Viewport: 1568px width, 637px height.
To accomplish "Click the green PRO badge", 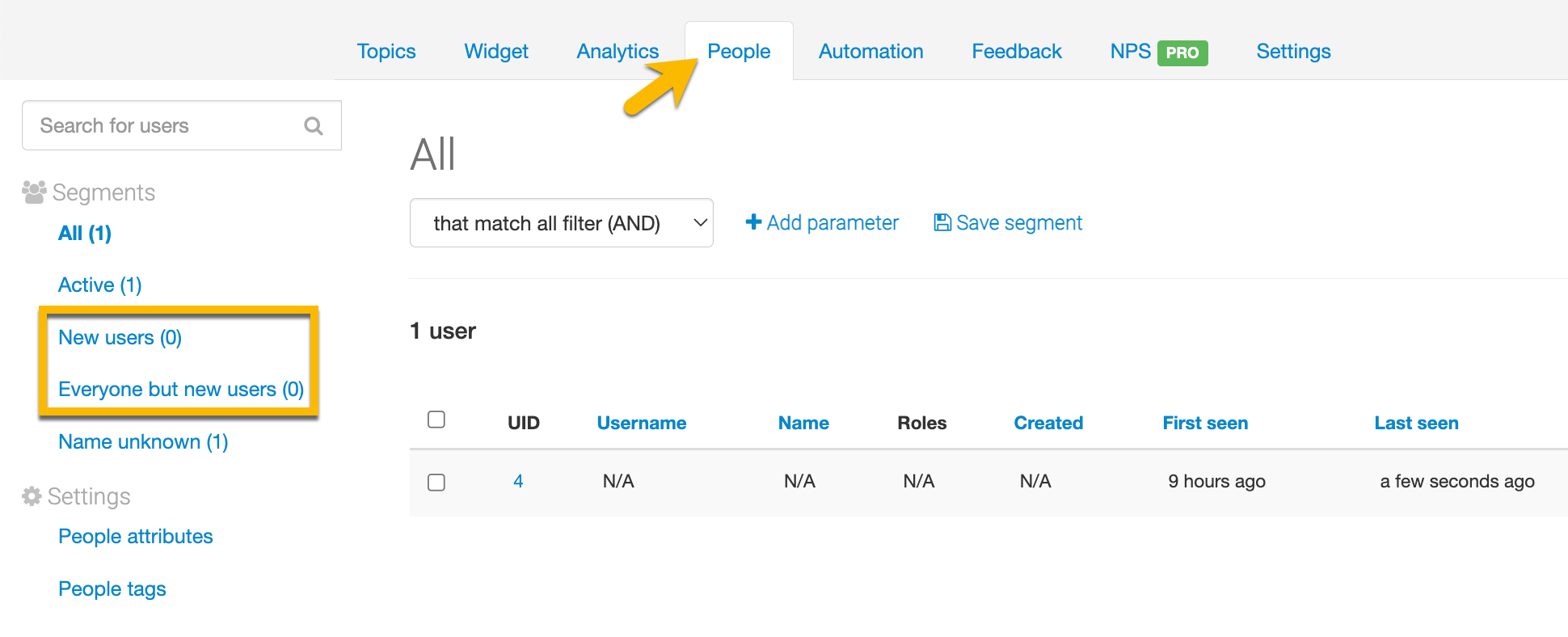I will (x=1182, y=53).
